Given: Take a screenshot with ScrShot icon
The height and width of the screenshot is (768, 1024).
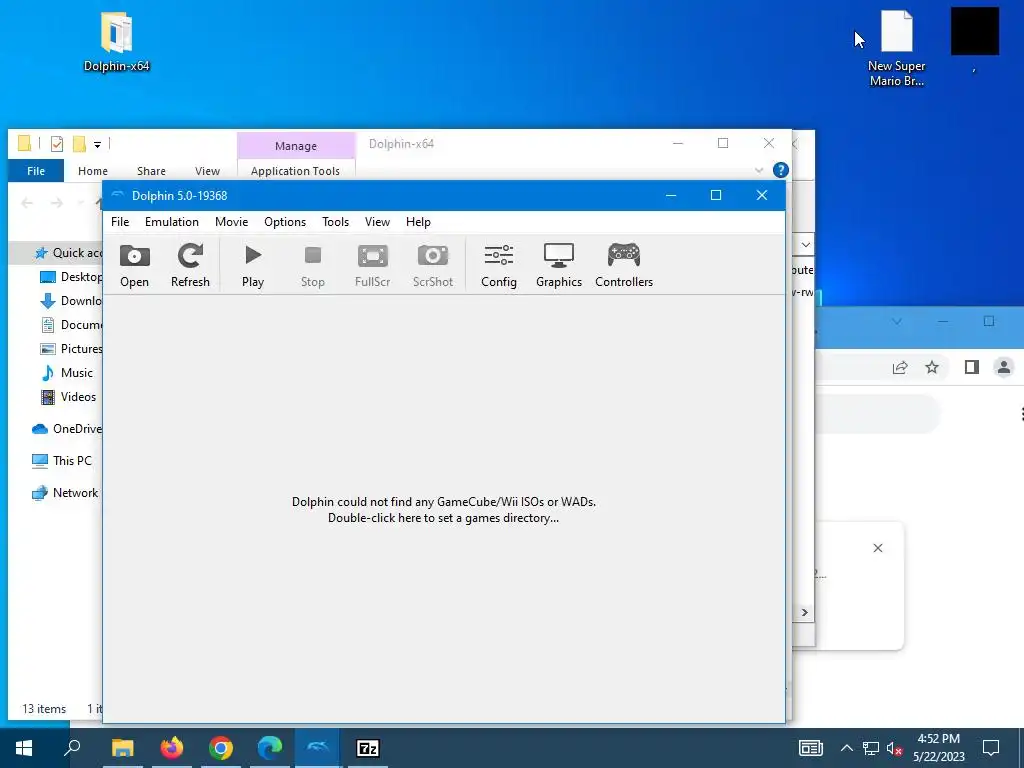Looking at the screenshot, I should (x=432, y=265).
